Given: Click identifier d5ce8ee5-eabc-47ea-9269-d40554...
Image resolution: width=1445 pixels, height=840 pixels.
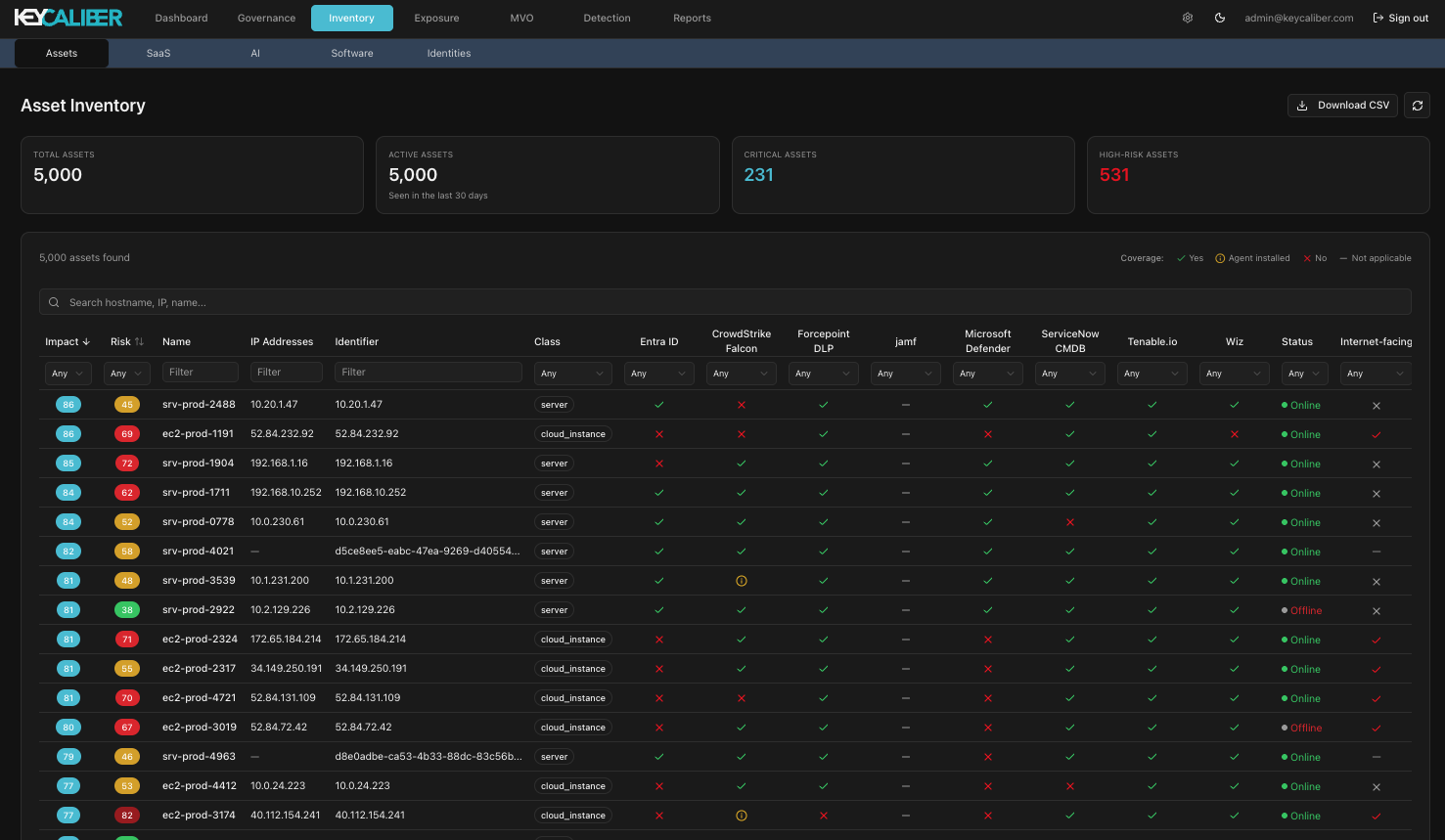Looking at the screenshot, I should coord(428,552).
